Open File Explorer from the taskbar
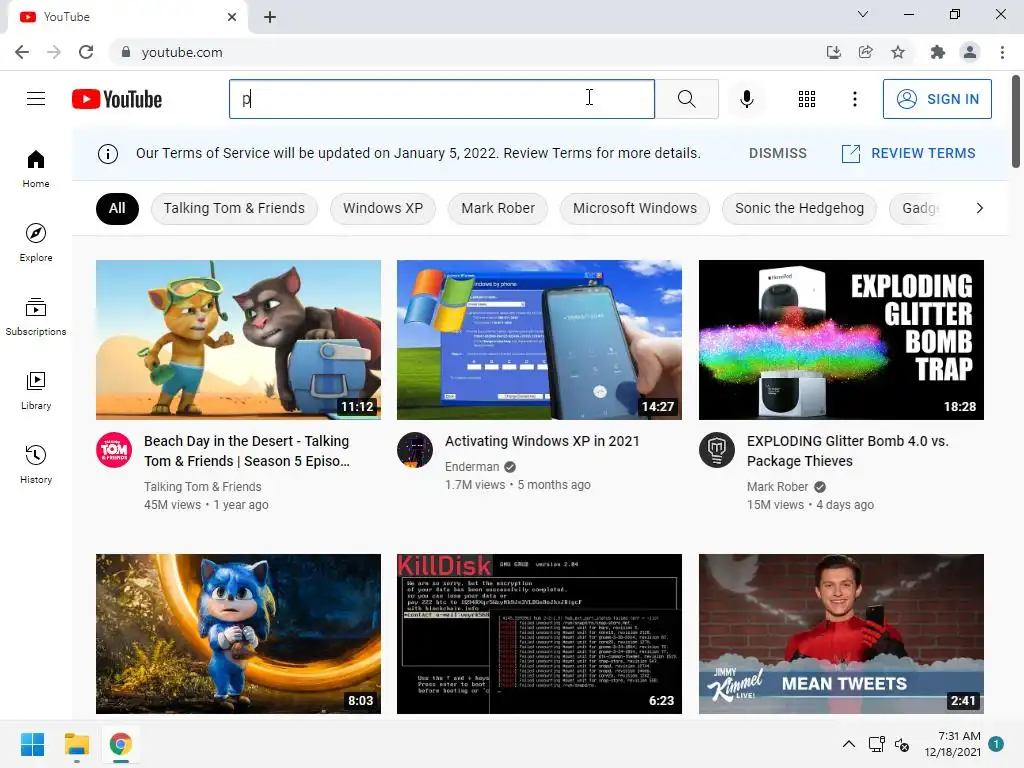 (76, 744)
